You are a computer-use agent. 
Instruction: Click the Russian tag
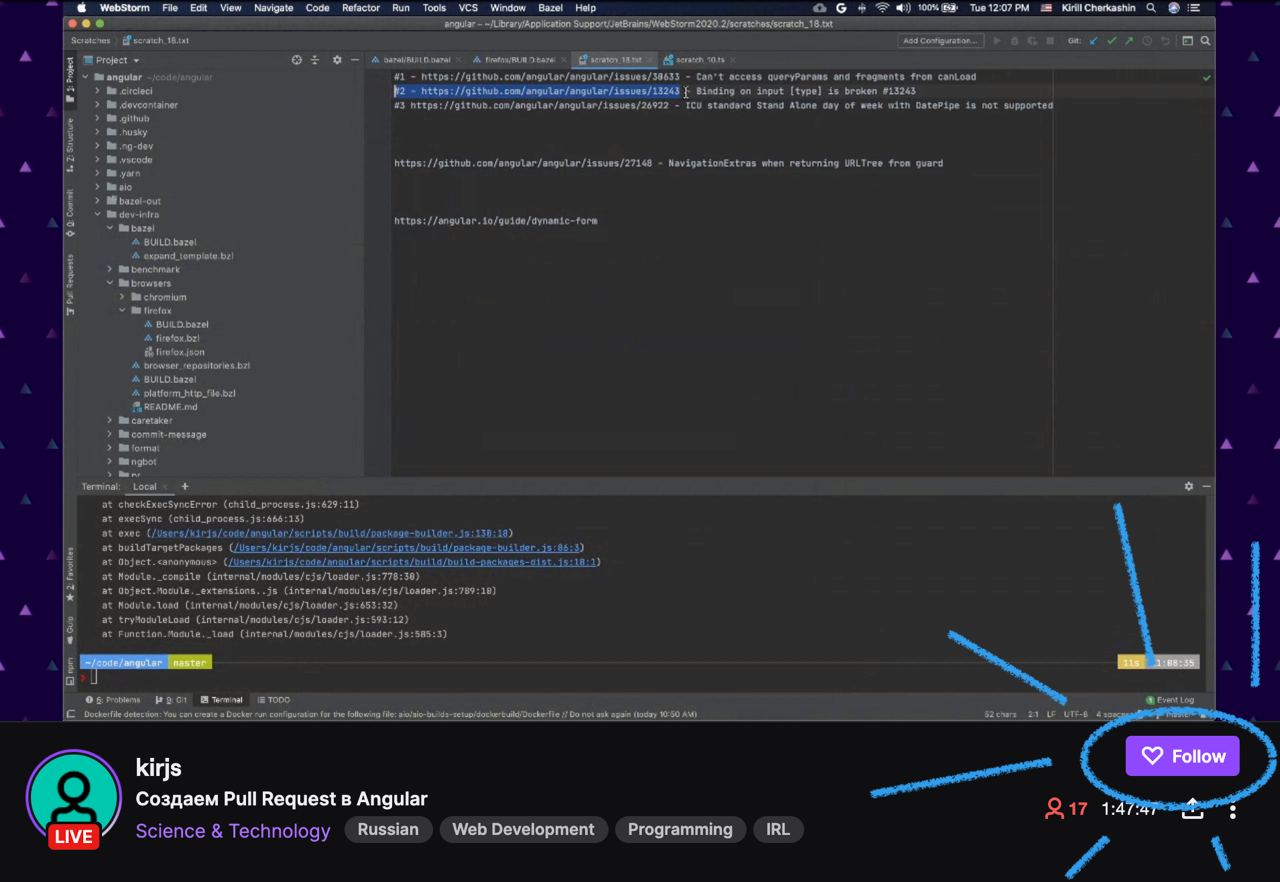click(388, 829)
